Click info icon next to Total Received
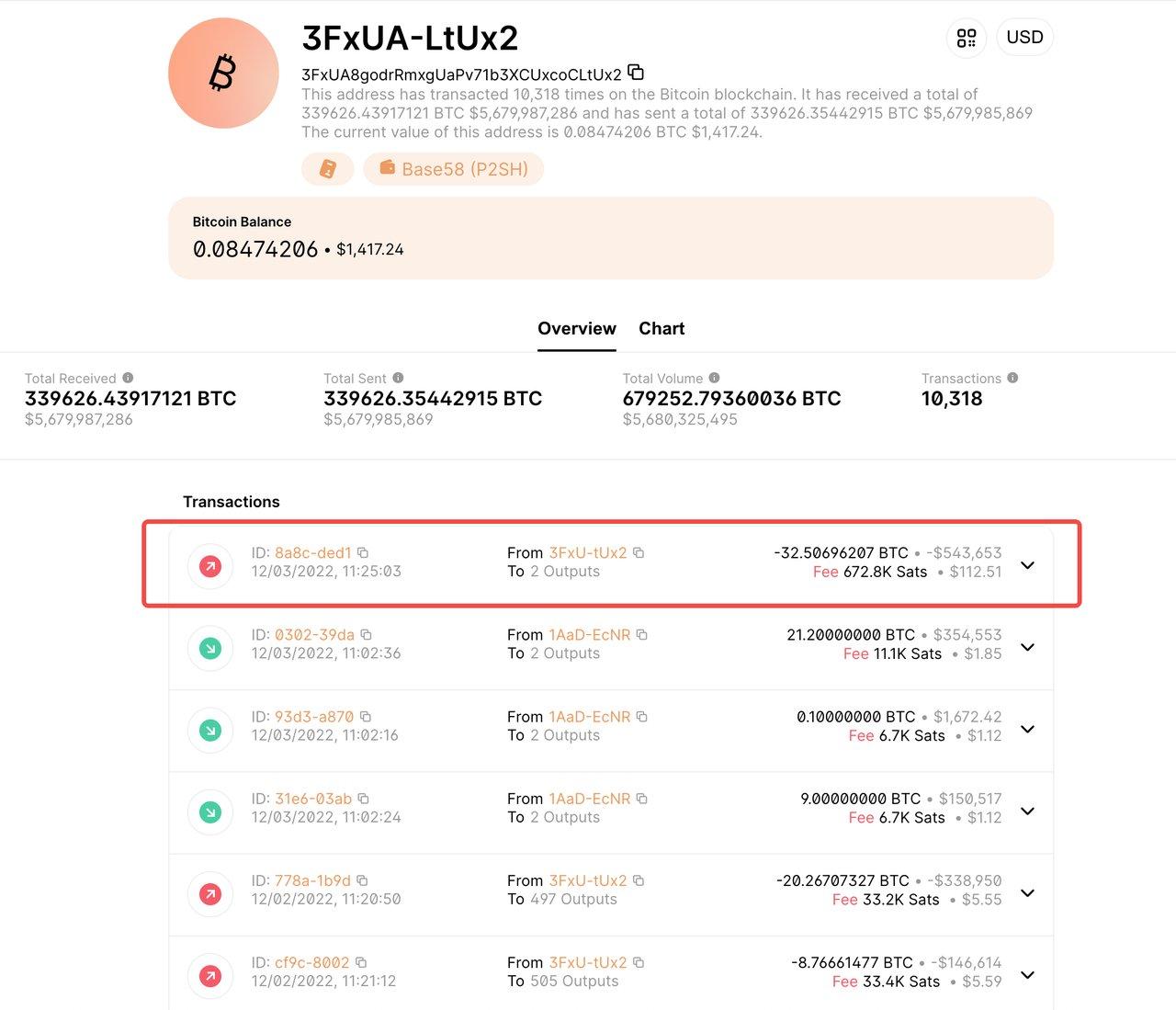This screenshot has width=1176, height=1010. pyautogui.click(x=128, y=378)
